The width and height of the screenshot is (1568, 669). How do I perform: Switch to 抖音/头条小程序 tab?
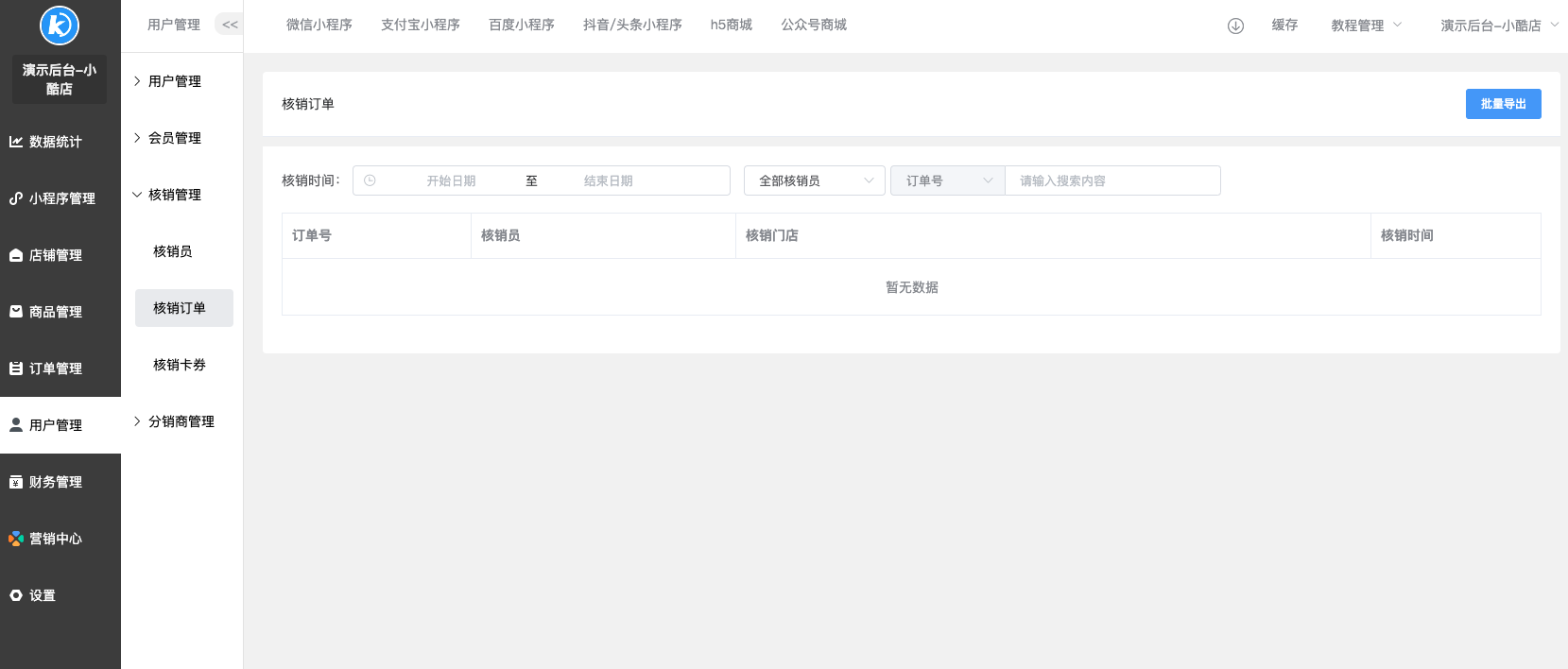pos(632,25)
